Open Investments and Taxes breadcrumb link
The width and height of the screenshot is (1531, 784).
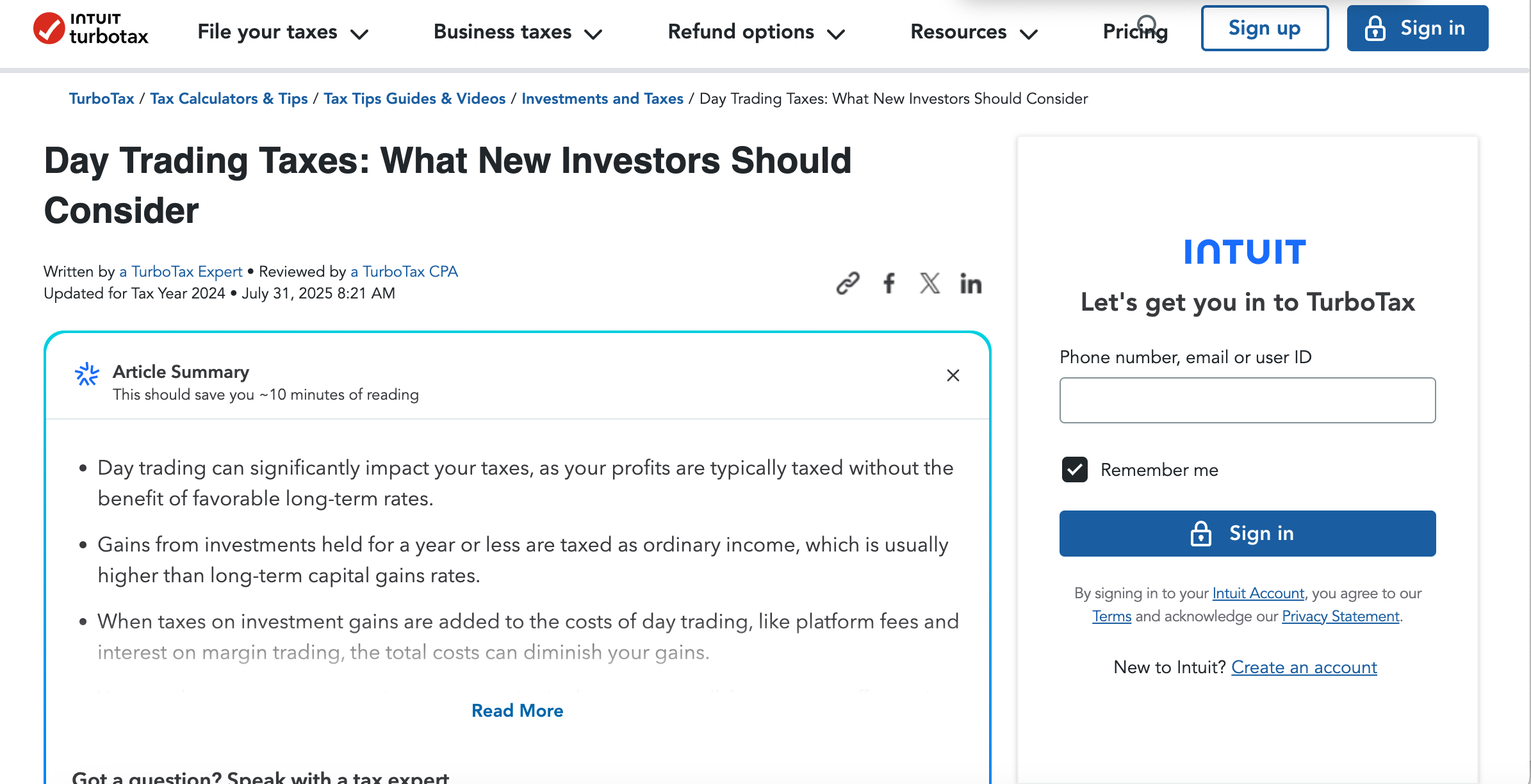coord(602,99)
